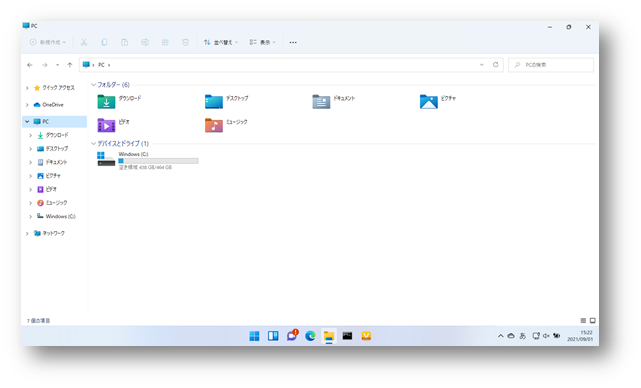
Task: Select the ミュージック folder icon in main pane
Action: point(214,125)
